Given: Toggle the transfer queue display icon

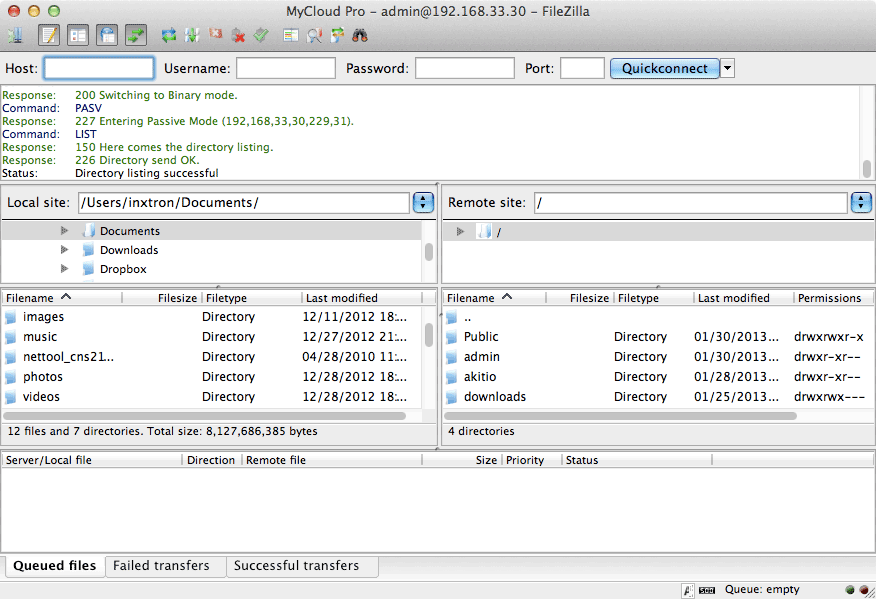Looking at the screenshot, I should (x=135, y=36).
